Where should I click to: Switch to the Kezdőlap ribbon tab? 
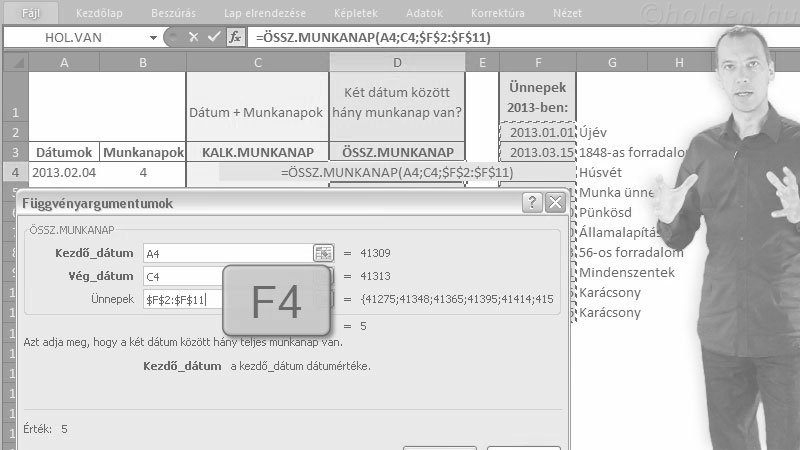coord(99,13)
